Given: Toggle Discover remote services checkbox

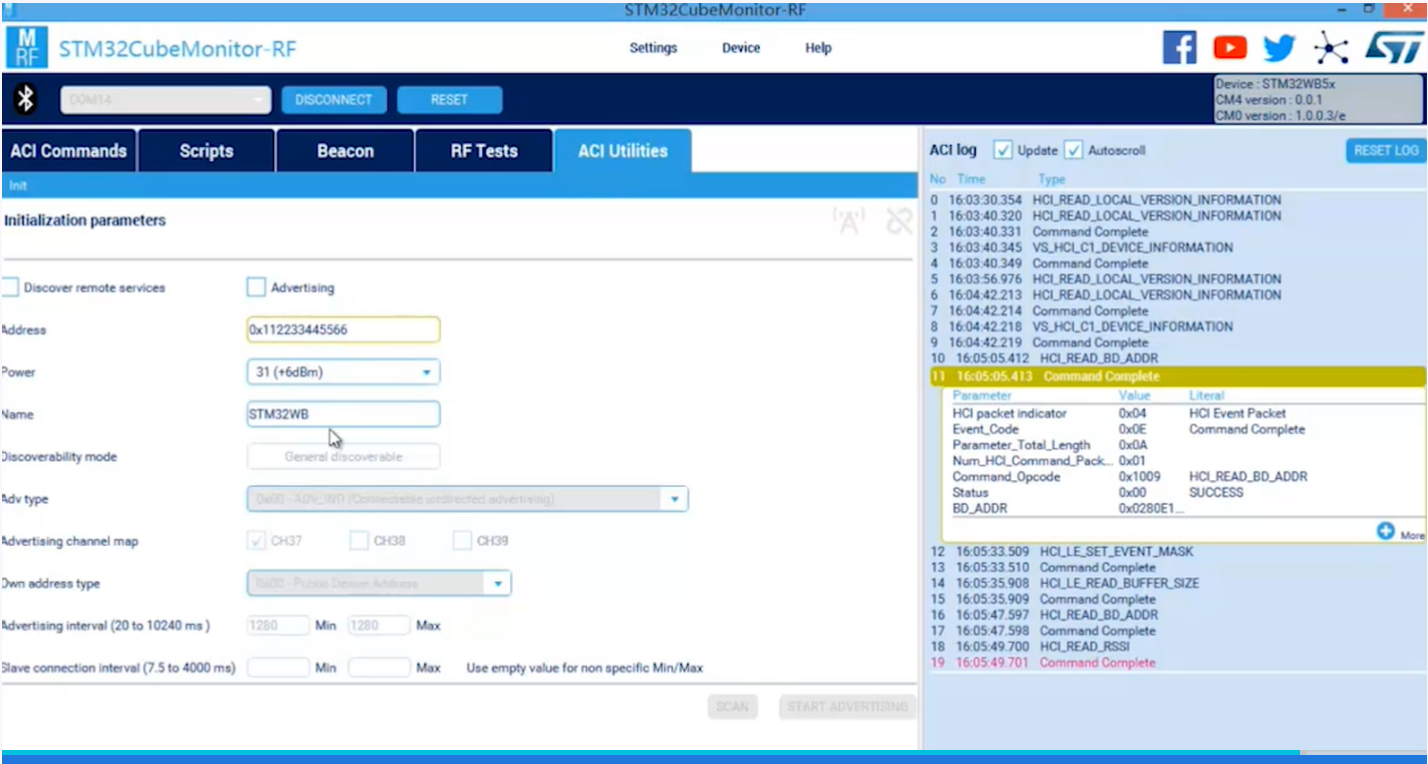Looking at the screenshot, I should 10,287.
